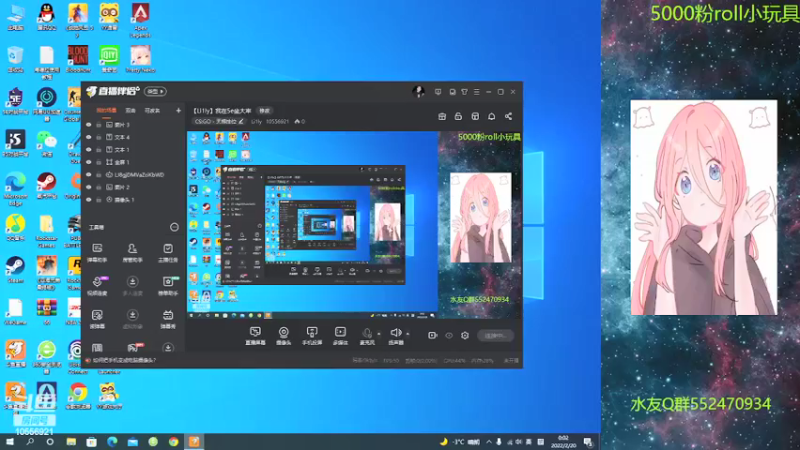Hide the 文本 4 layer with its eye icon
Screen dimensions: 800x450
pos(89,137)
